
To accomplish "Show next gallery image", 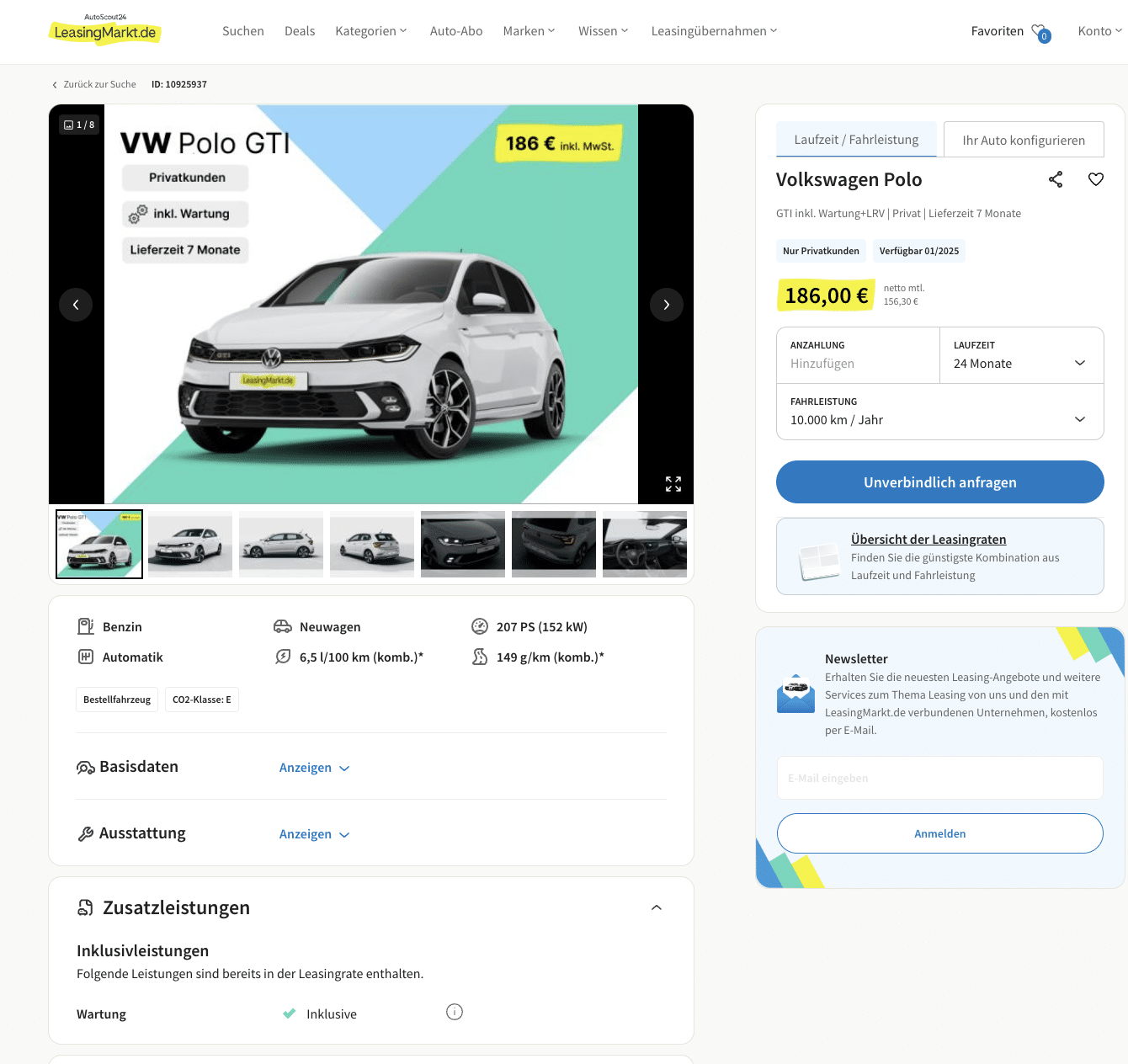I will [x=667, y=305].
